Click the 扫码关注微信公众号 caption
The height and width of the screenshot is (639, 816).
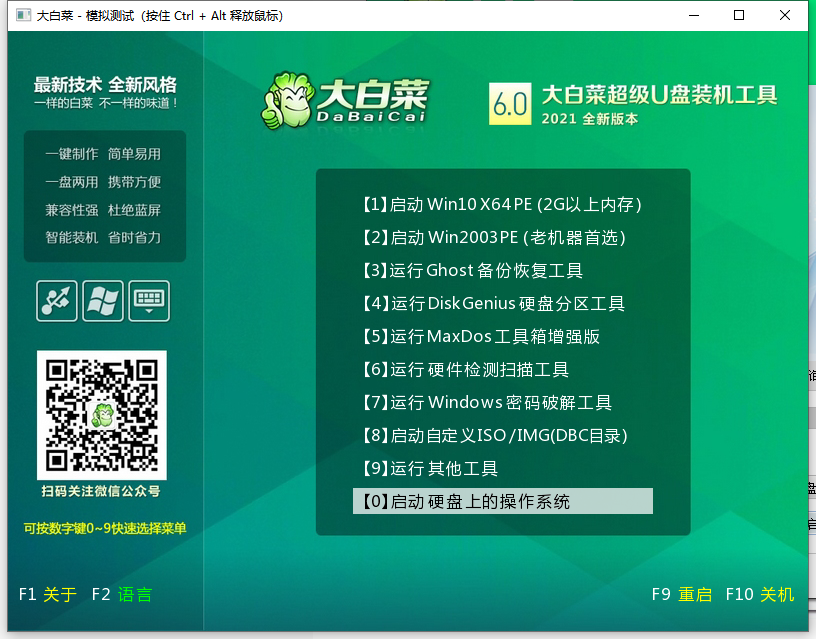click(101, 491)
